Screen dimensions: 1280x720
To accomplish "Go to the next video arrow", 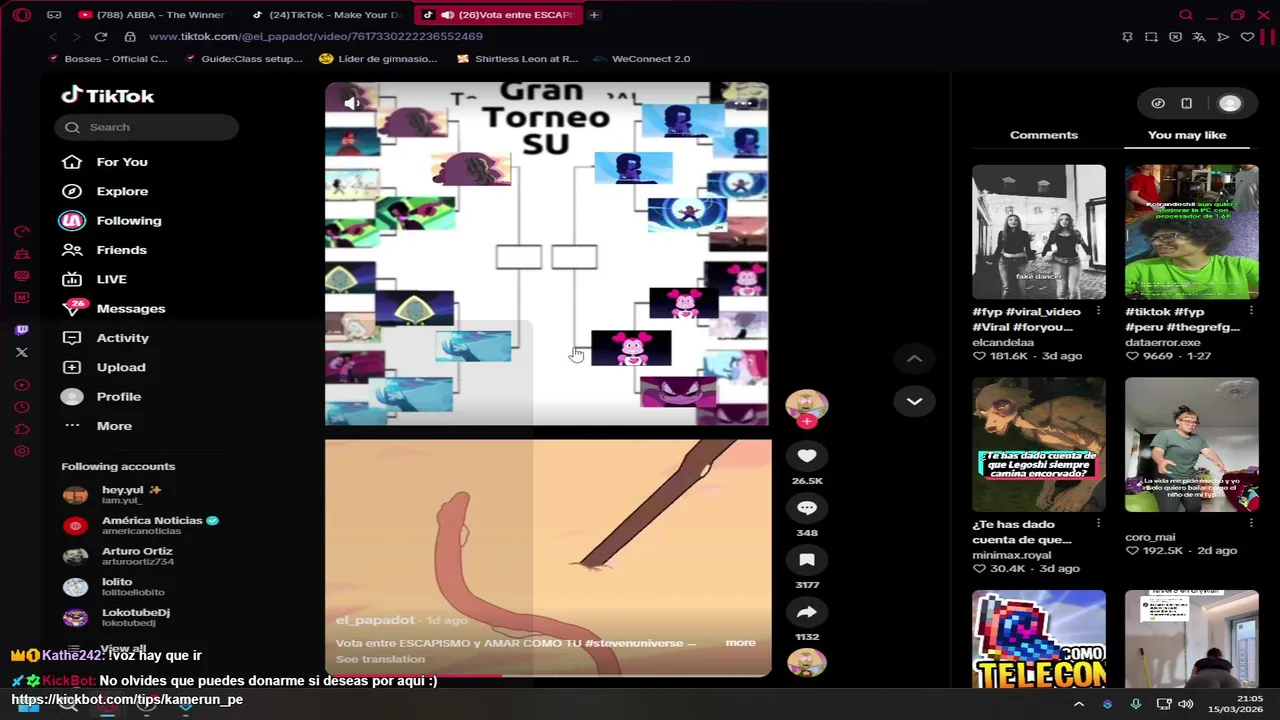I will 914,401.
